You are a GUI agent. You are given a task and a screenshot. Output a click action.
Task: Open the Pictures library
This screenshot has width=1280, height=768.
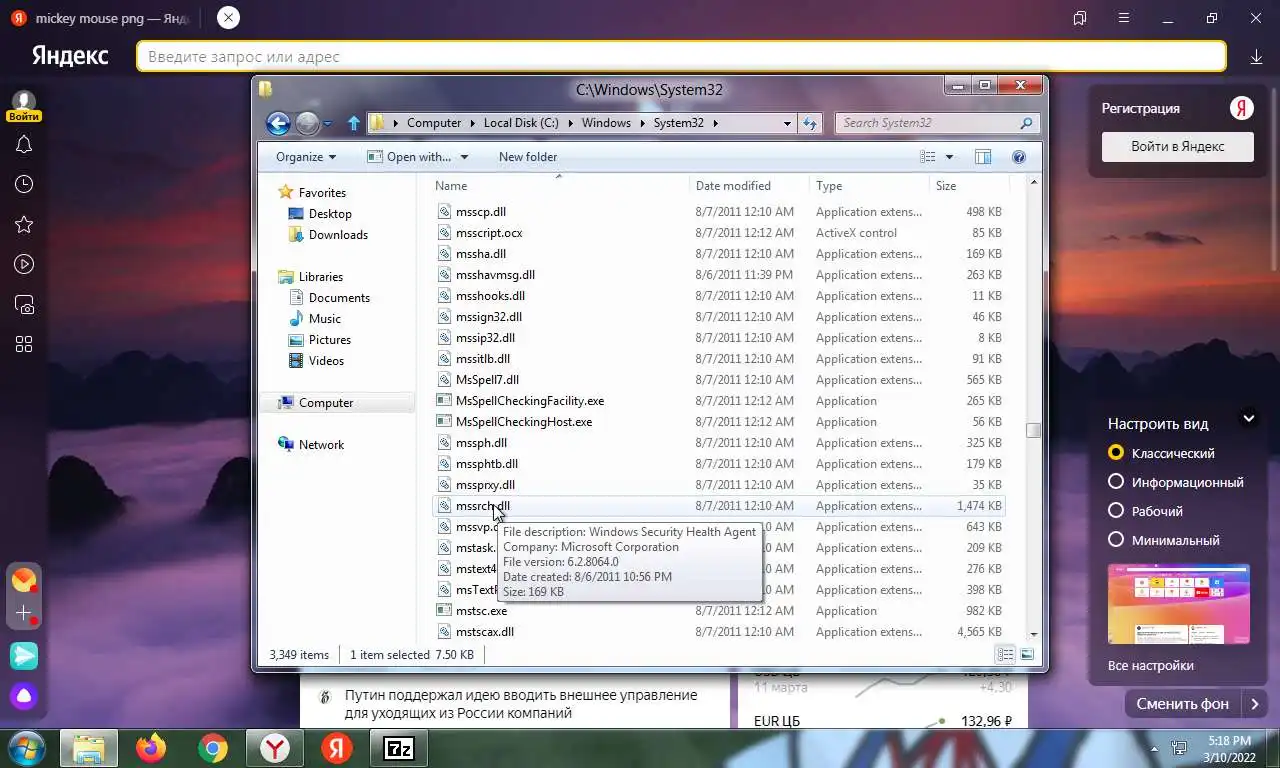click(x=319, y=339)
